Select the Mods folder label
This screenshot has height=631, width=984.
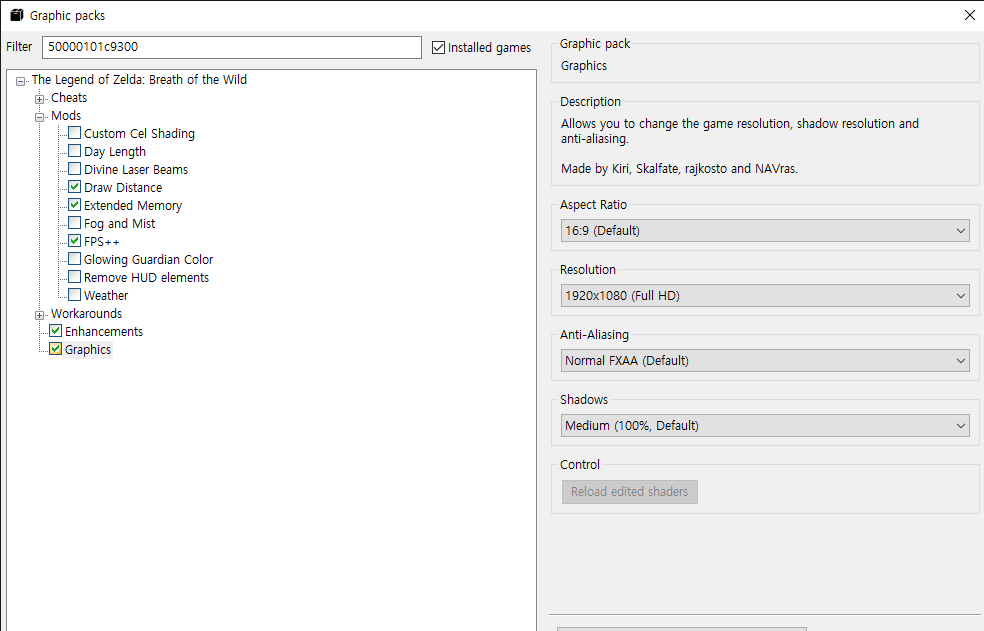click(66, 116)
